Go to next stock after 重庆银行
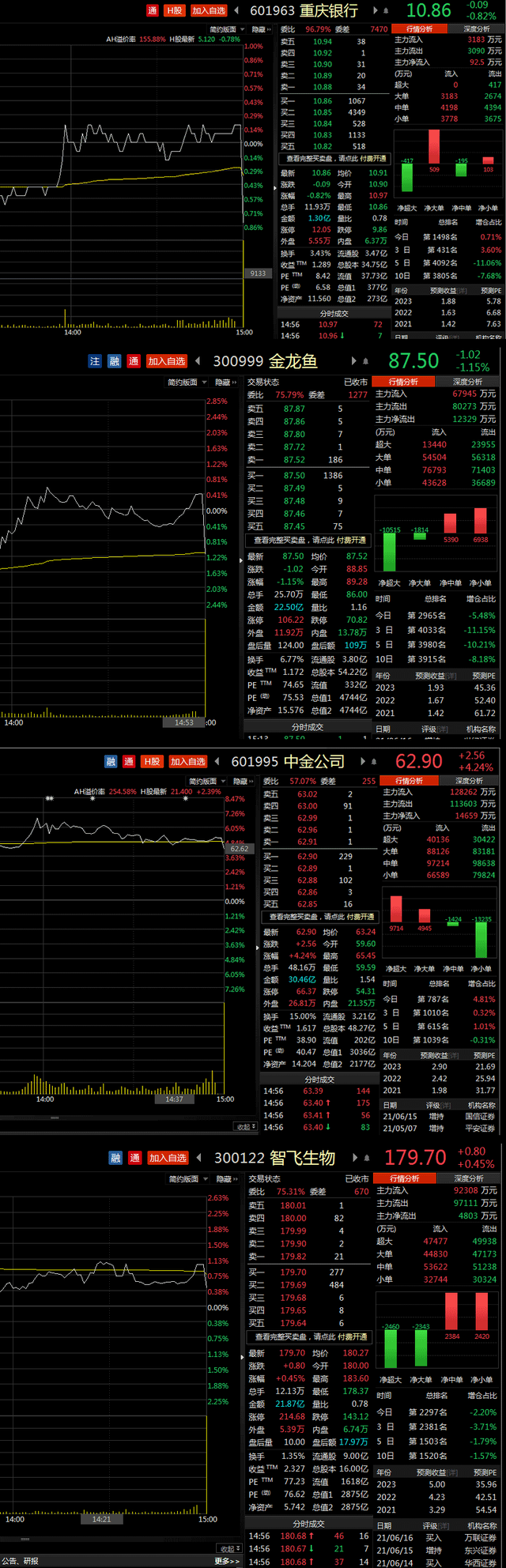The width and height of the screenshot is (506, 1568). pyautogui.click(x=374, y=10)
